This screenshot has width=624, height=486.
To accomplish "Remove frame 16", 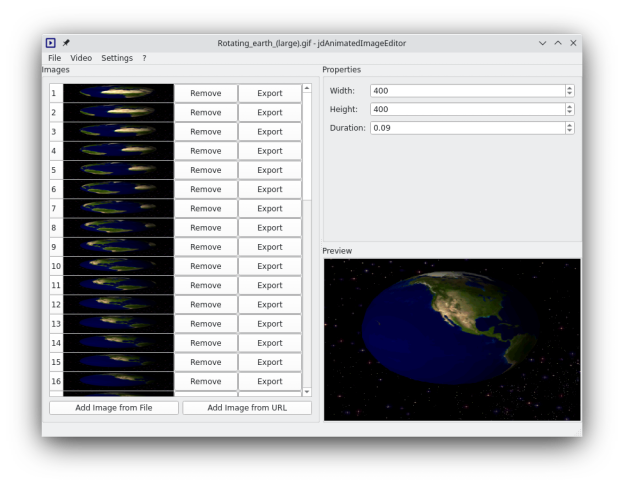I will click(x=206, y=381).
